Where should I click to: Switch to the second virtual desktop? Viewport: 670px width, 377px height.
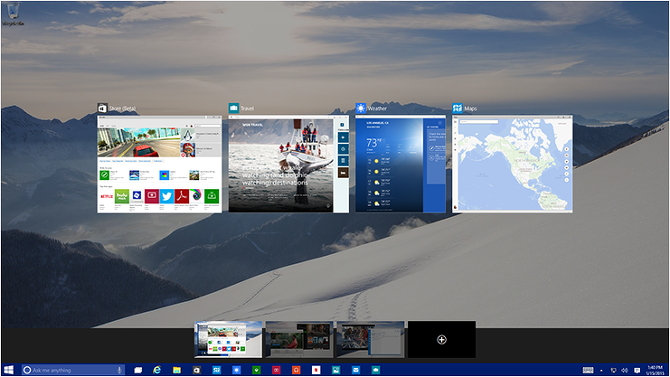[x=299, y=339]
